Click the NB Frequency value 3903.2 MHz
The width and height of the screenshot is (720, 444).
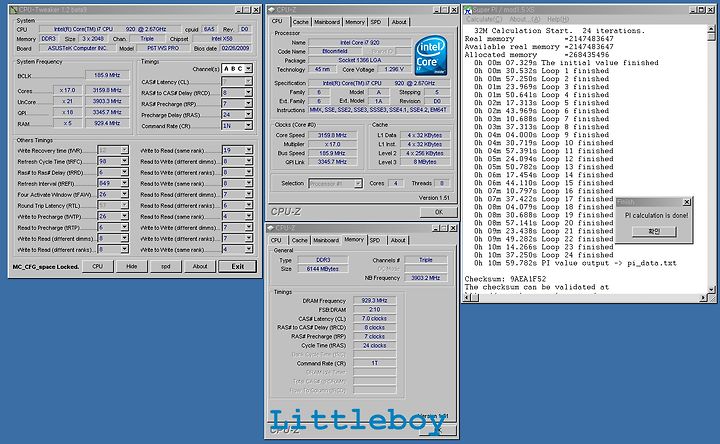pos(426,278)
